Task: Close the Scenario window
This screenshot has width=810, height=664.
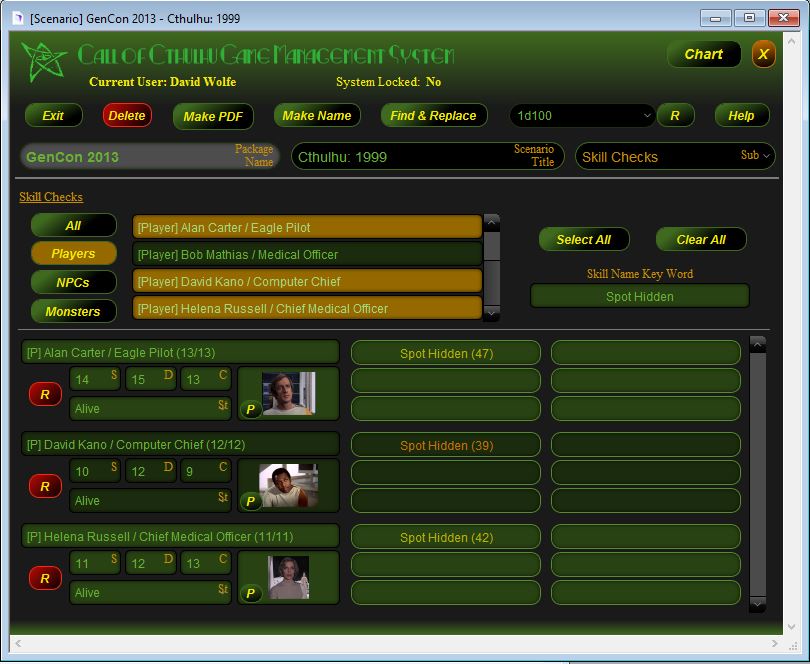Action: (784, 18)
